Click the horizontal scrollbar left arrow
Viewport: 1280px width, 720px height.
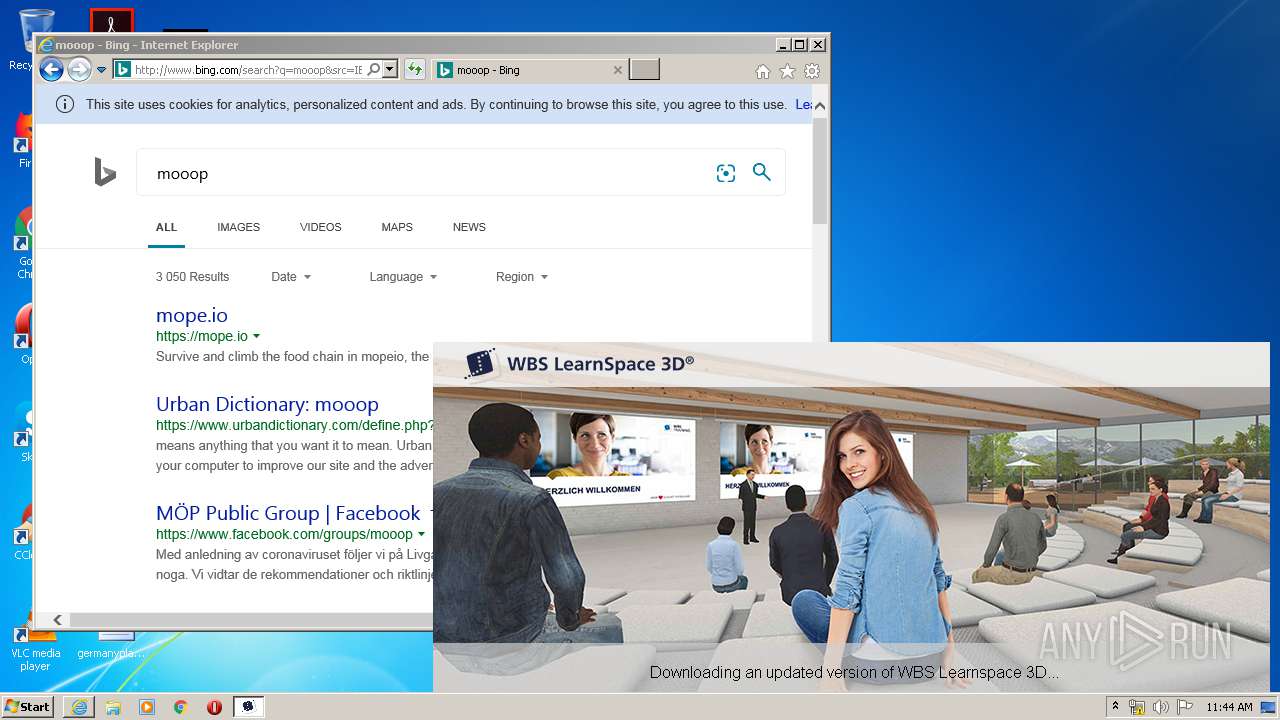click(57, 620)
